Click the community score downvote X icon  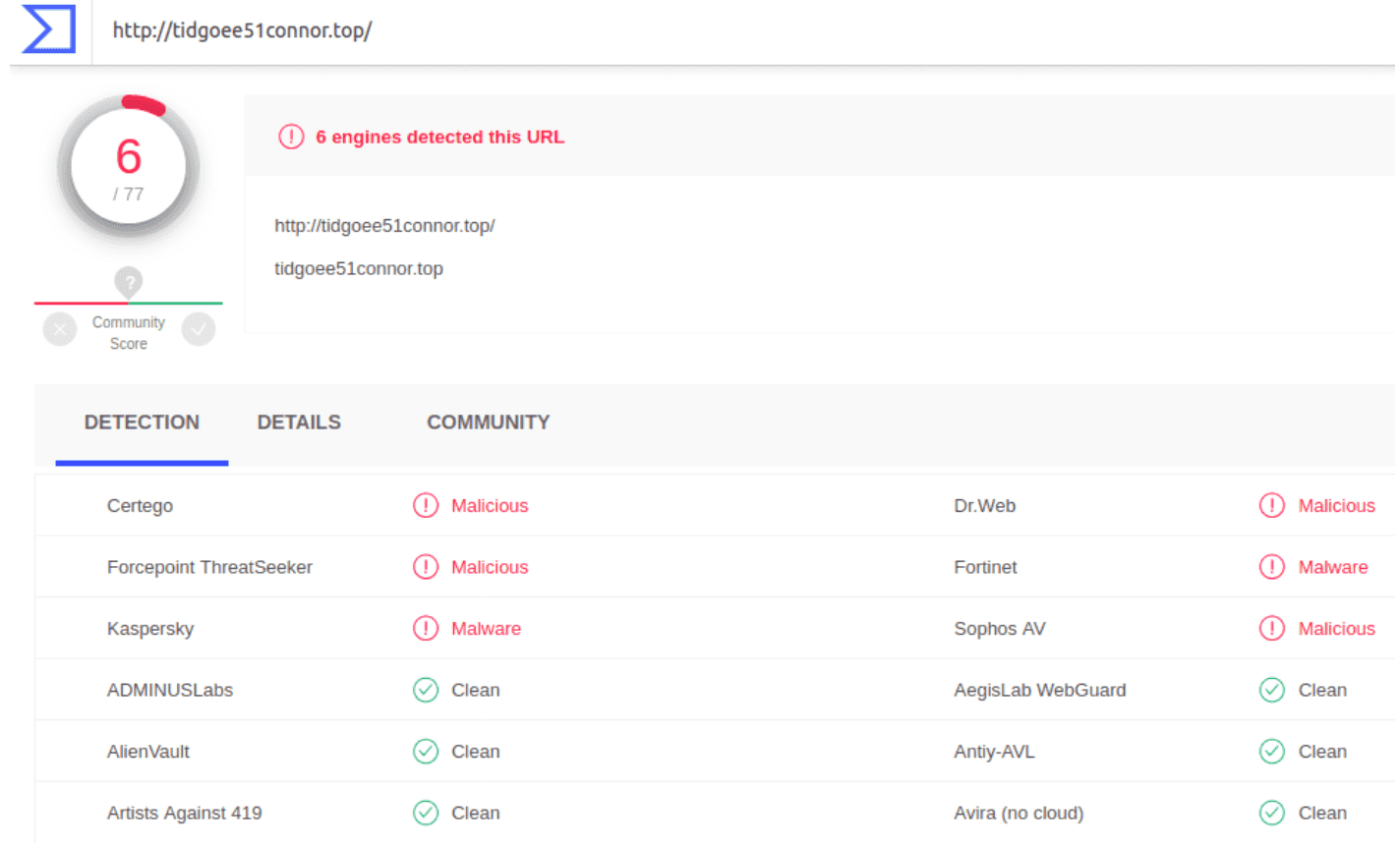pos(60,329)
